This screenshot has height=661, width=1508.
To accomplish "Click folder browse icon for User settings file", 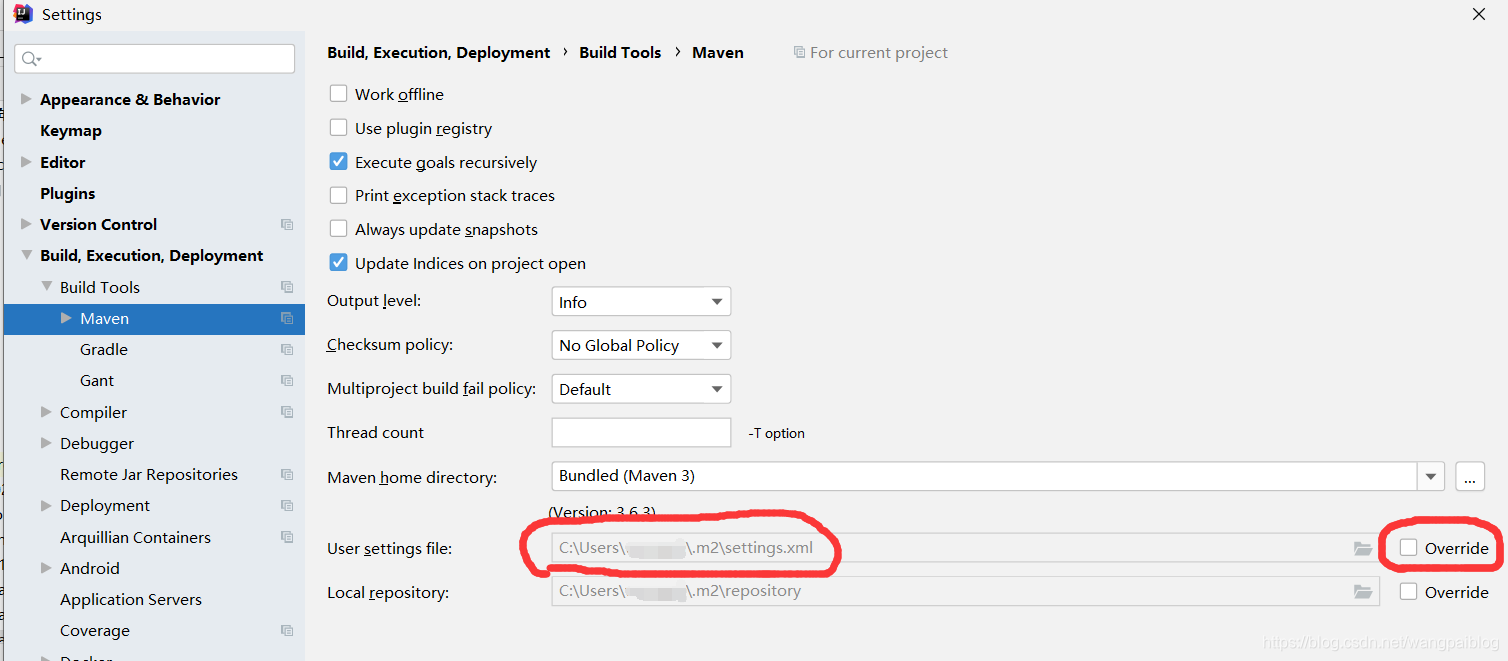I will point(1362,548).
